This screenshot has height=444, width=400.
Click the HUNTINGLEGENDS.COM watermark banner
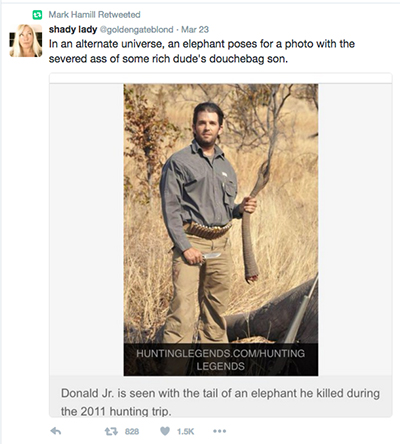point(221,360)
